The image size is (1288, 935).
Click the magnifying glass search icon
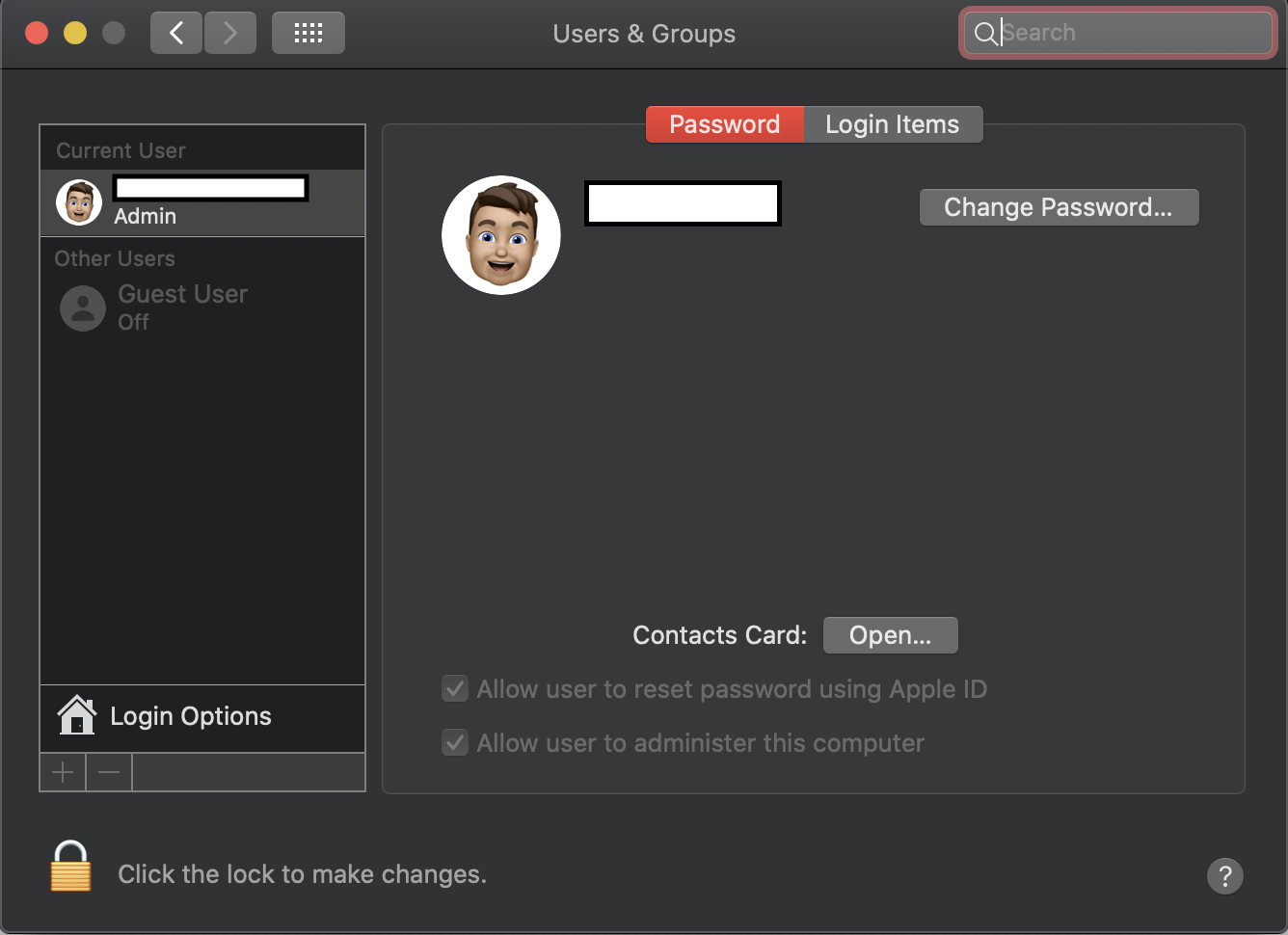984,34
